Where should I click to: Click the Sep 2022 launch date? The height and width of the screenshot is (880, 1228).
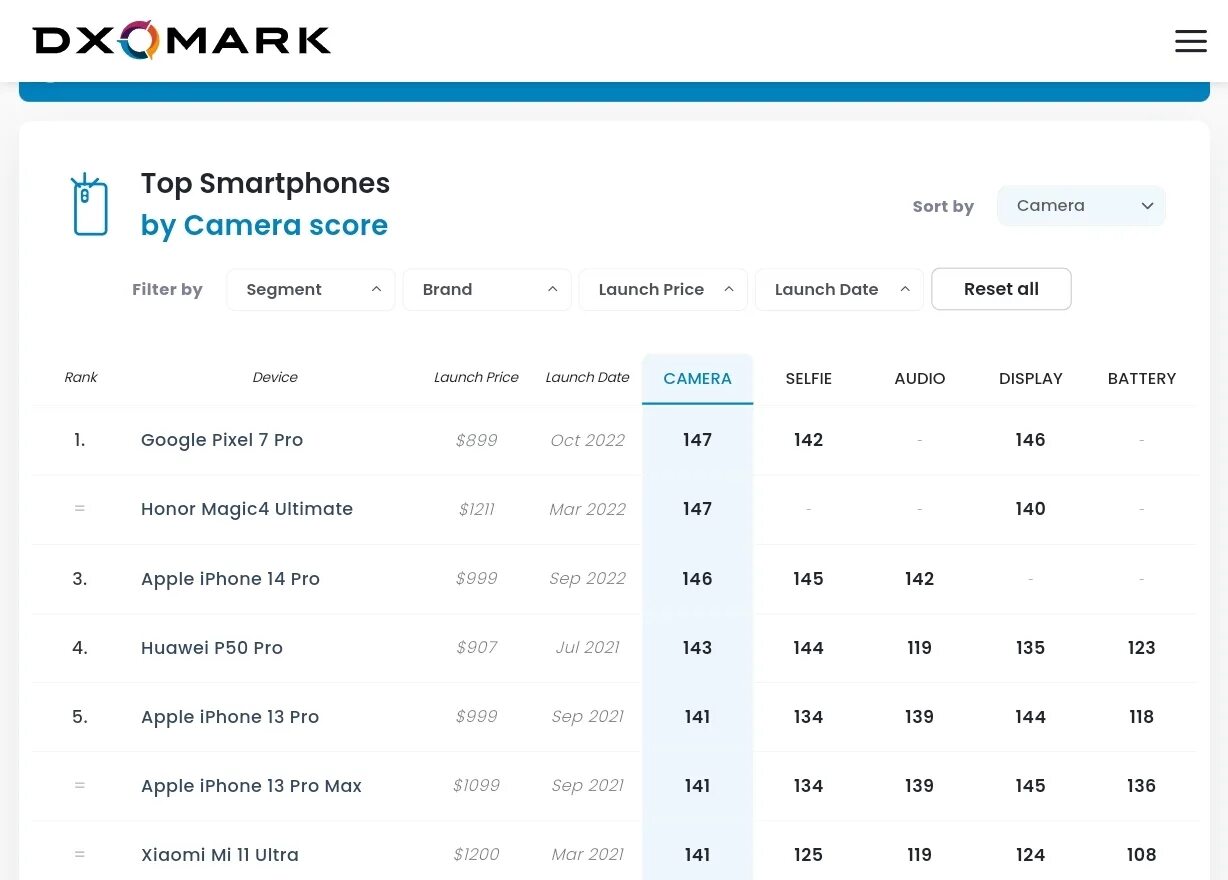tap(587, 579)
